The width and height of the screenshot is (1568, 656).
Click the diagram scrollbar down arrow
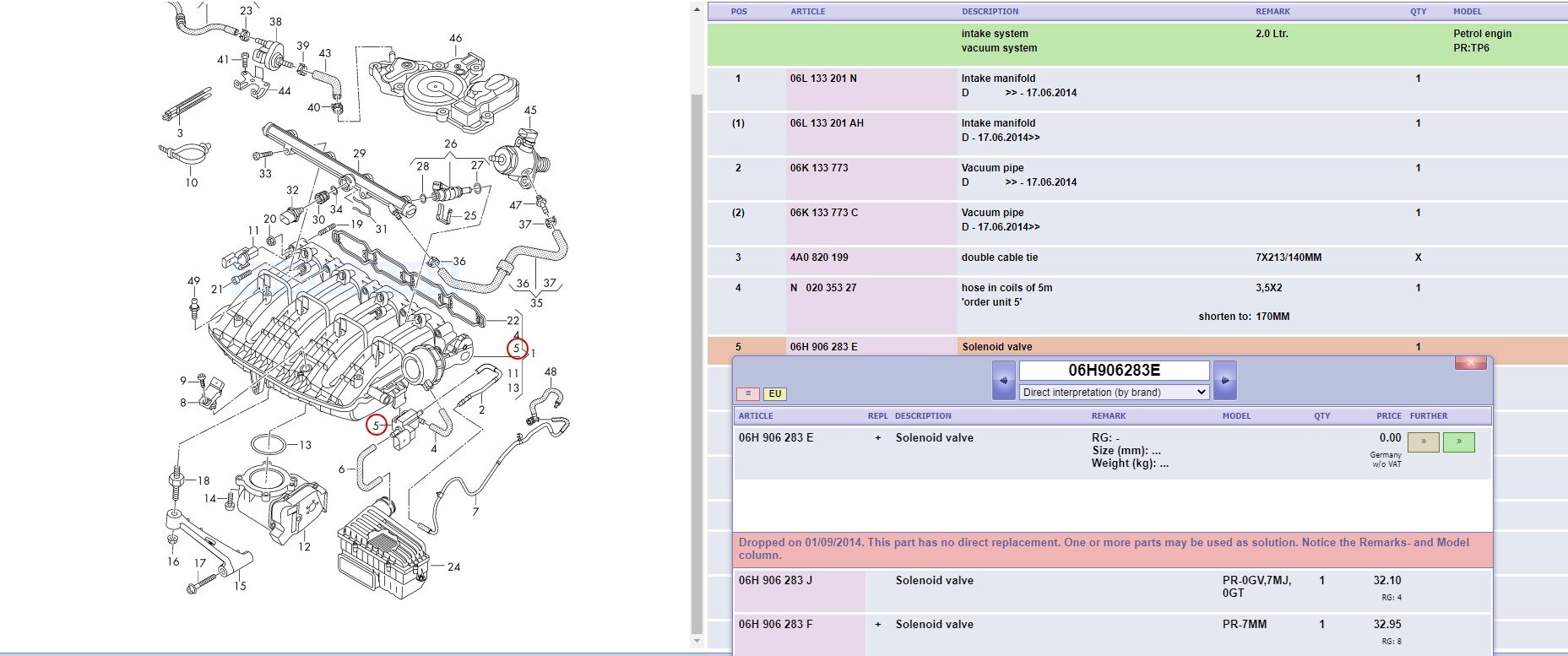[697, 641]
